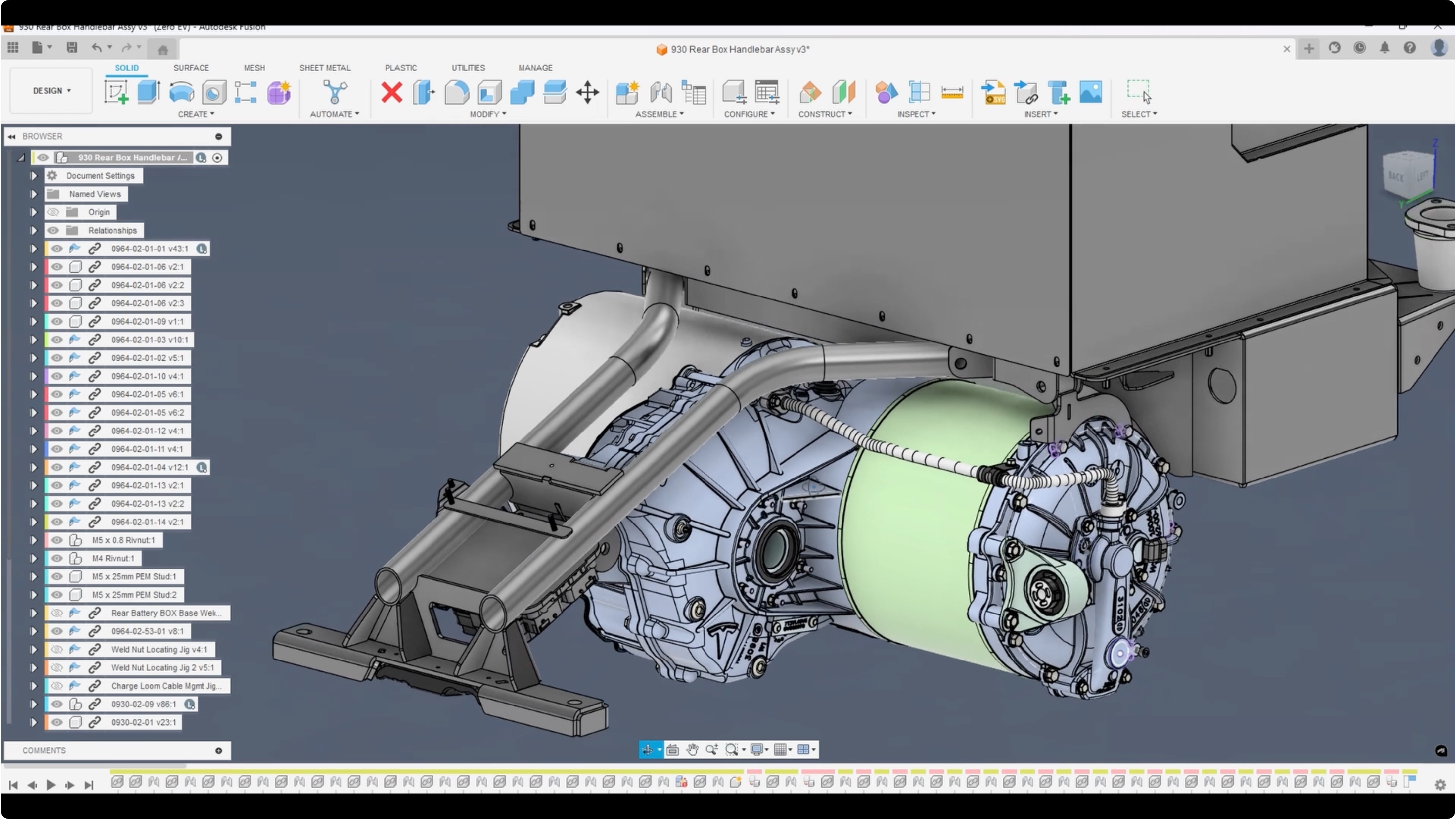Collapse the COMMENTS panel toggle
Image resolution: width=1456 pixels, height=819 pixels.
[218, 751]
